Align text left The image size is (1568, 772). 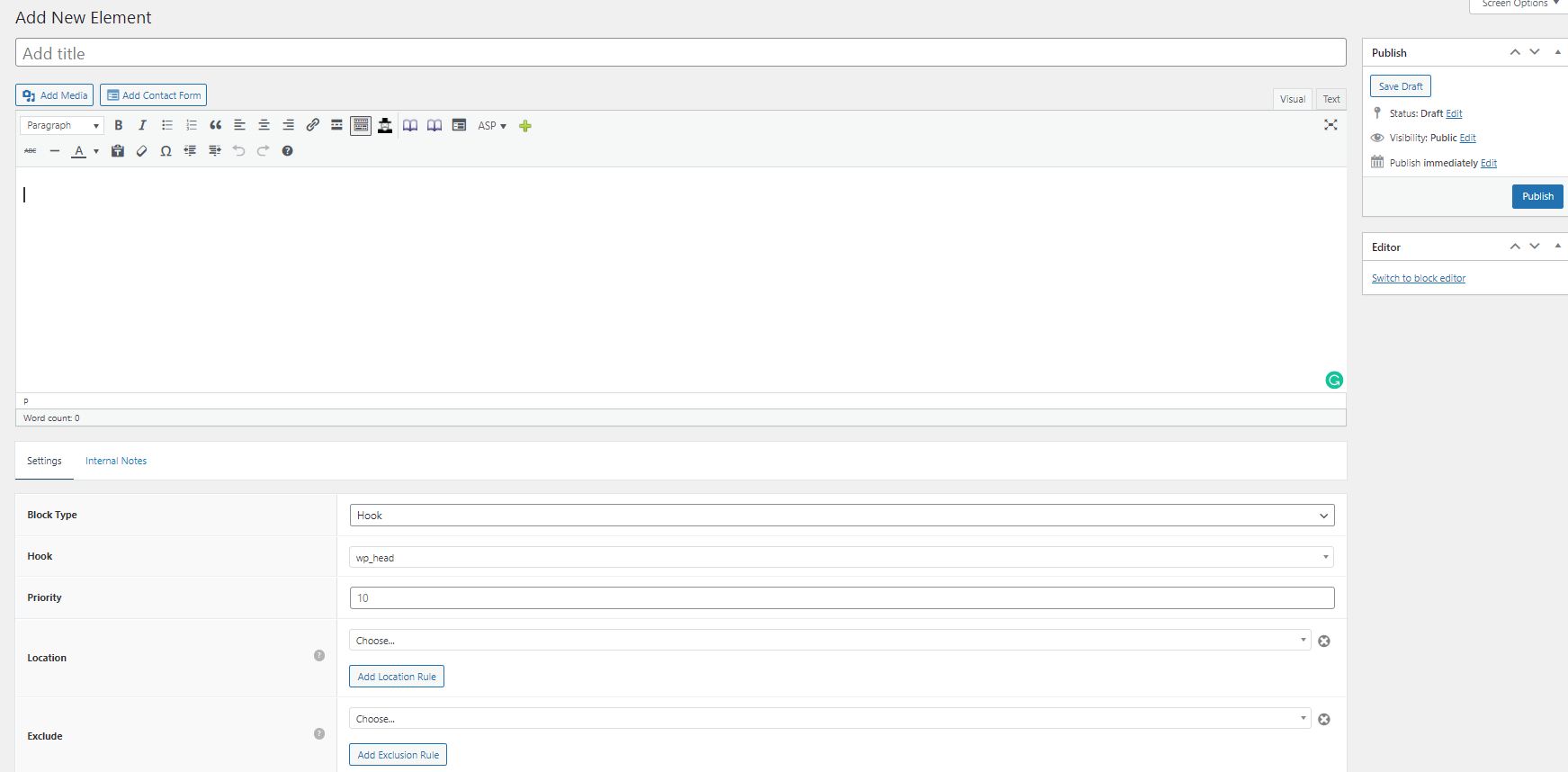click(239, 125)
